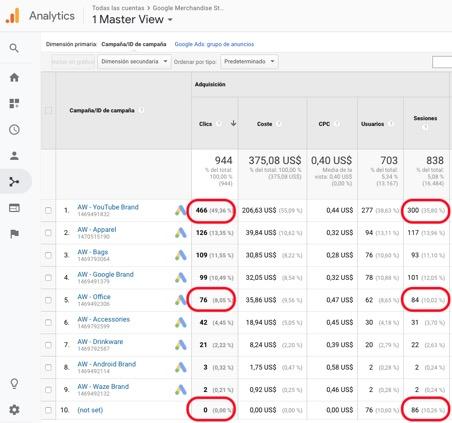Click Google Ads icon for Google Brand row
Viewport: 452px width, 423px height.
pyautogui.click(x=181, y=277)
